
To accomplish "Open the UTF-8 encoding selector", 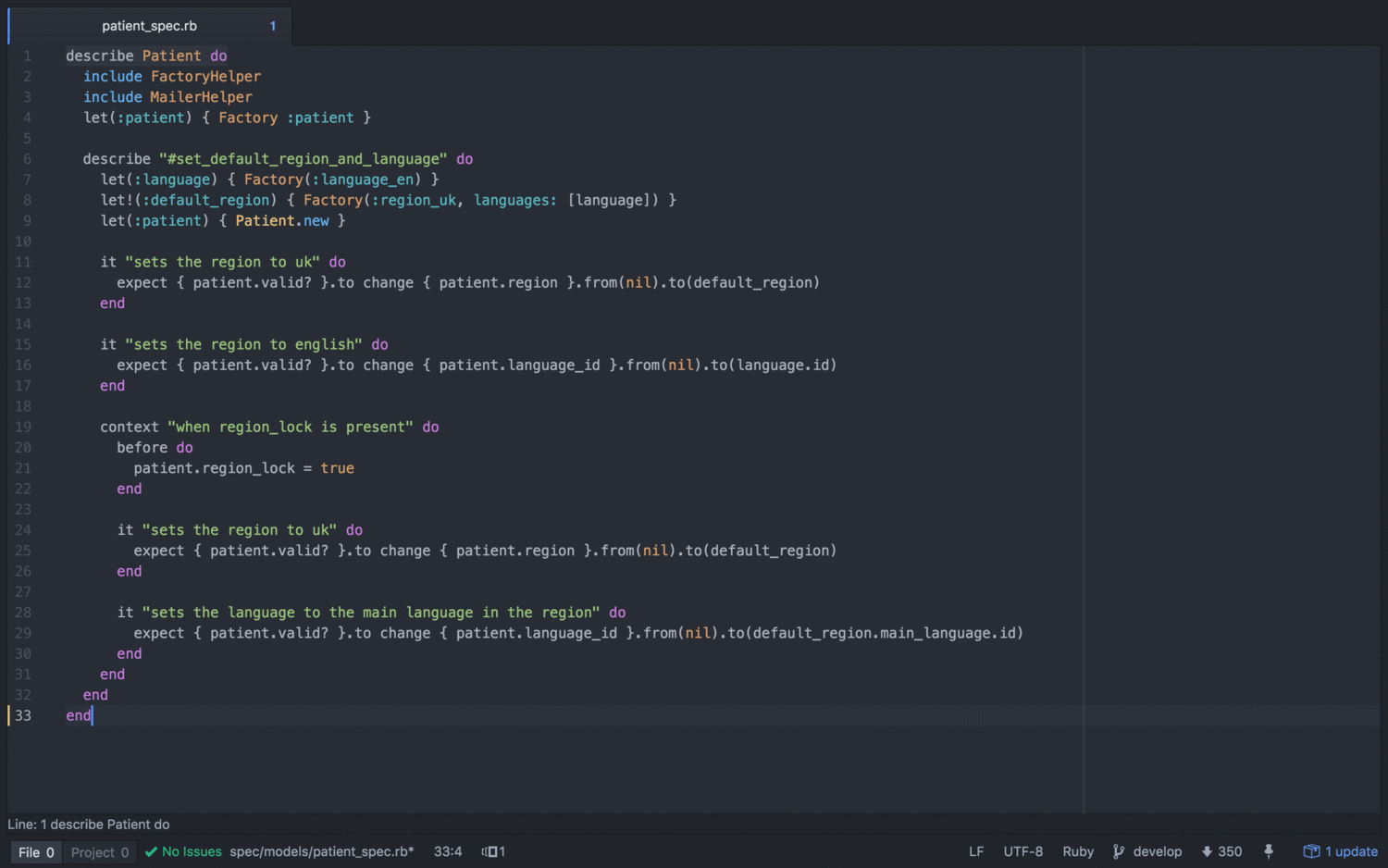I will (1023, 851).
